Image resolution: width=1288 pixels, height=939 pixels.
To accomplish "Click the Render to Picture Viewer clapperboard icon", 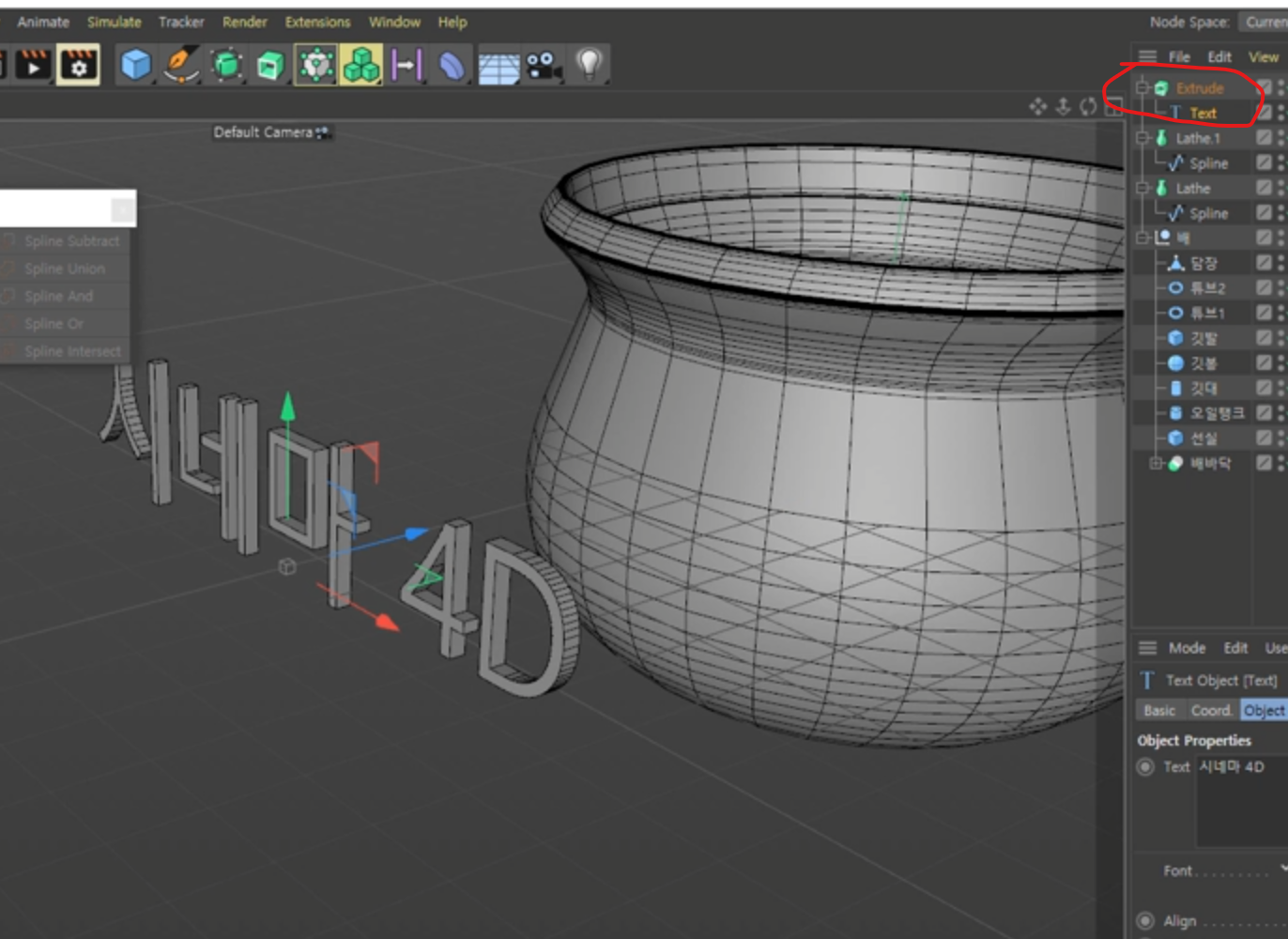I will click(33, 64).
